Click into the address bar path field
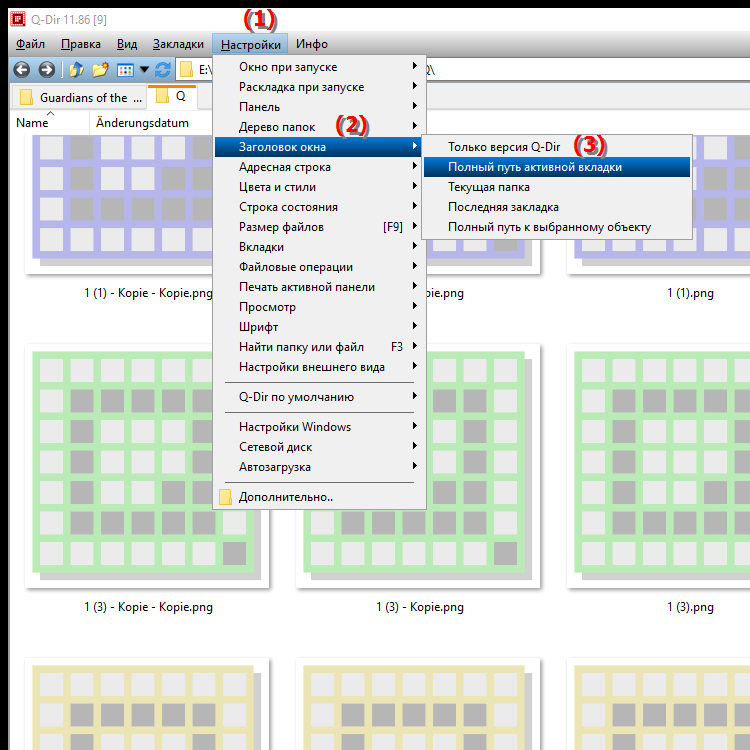 click(x=588, y=70)
